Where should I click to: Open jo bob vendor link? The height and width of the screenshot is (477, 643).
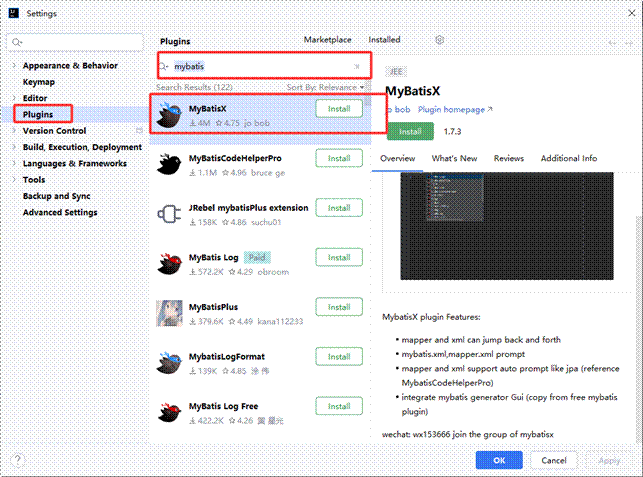tap(398, 110)
